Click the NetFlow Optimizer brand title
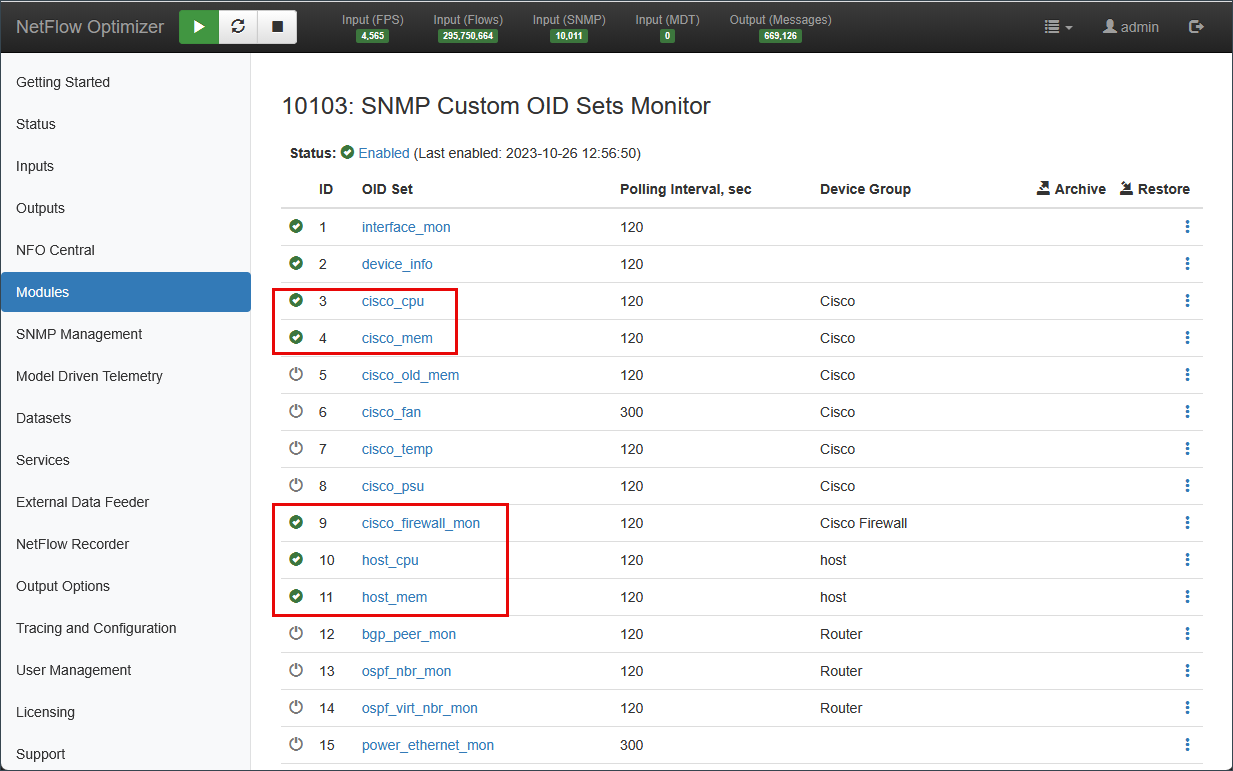Image resolution: width=1233 pixels, height=771 pixels. (x=90, y=27)
